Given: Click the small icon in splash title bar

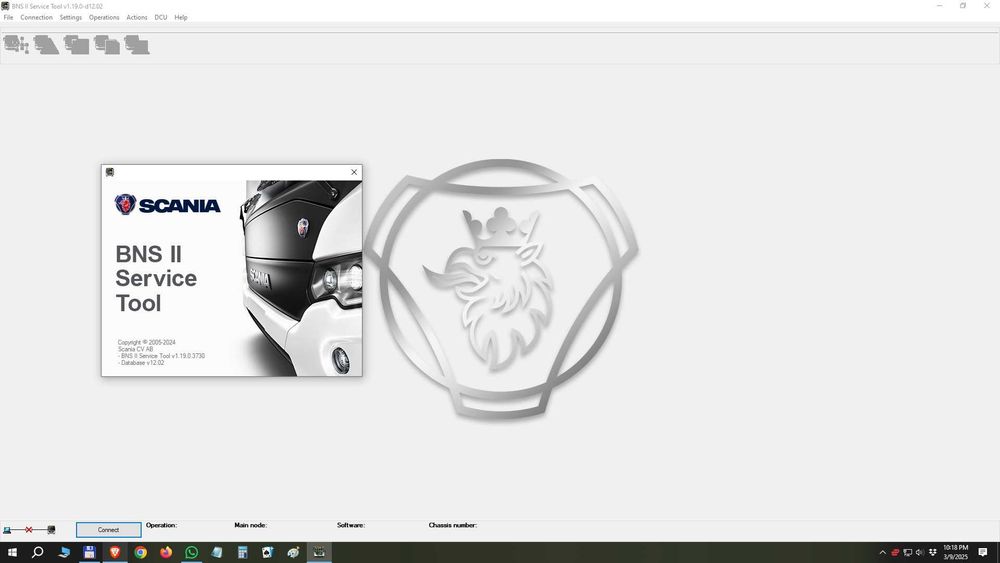Looking at the screenshot, I should pyautogui.click(x=110, y=172).
